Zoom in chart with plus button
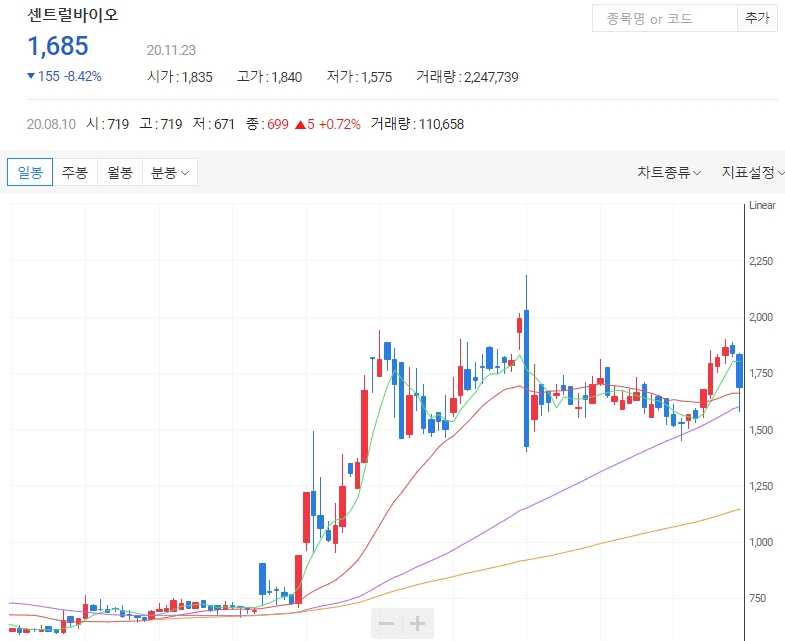The width and height of the screenshot is (785, 641). 418,623
